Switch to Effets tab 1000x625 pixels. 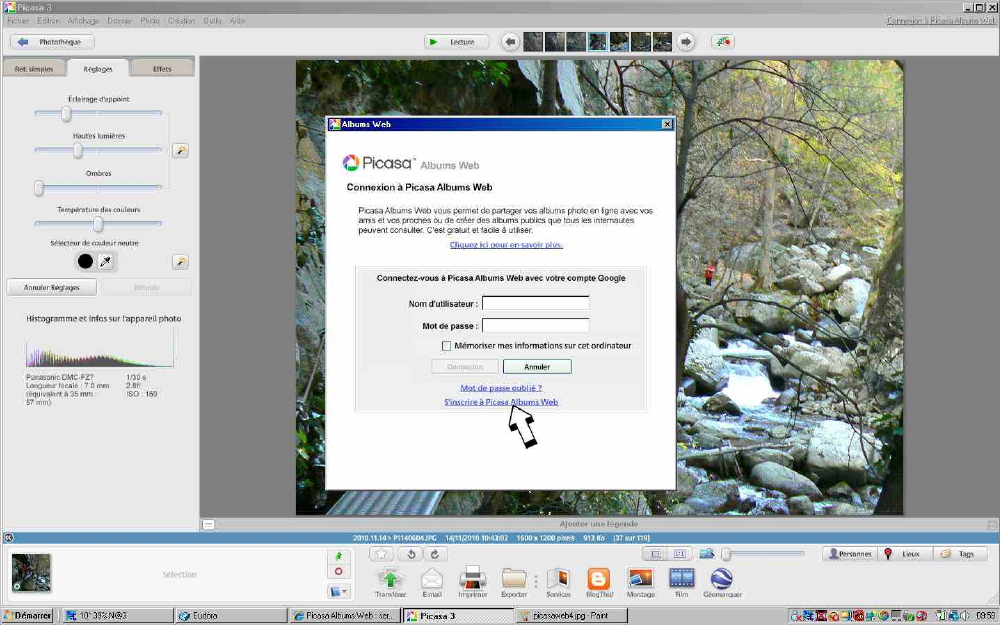(162, 68)
